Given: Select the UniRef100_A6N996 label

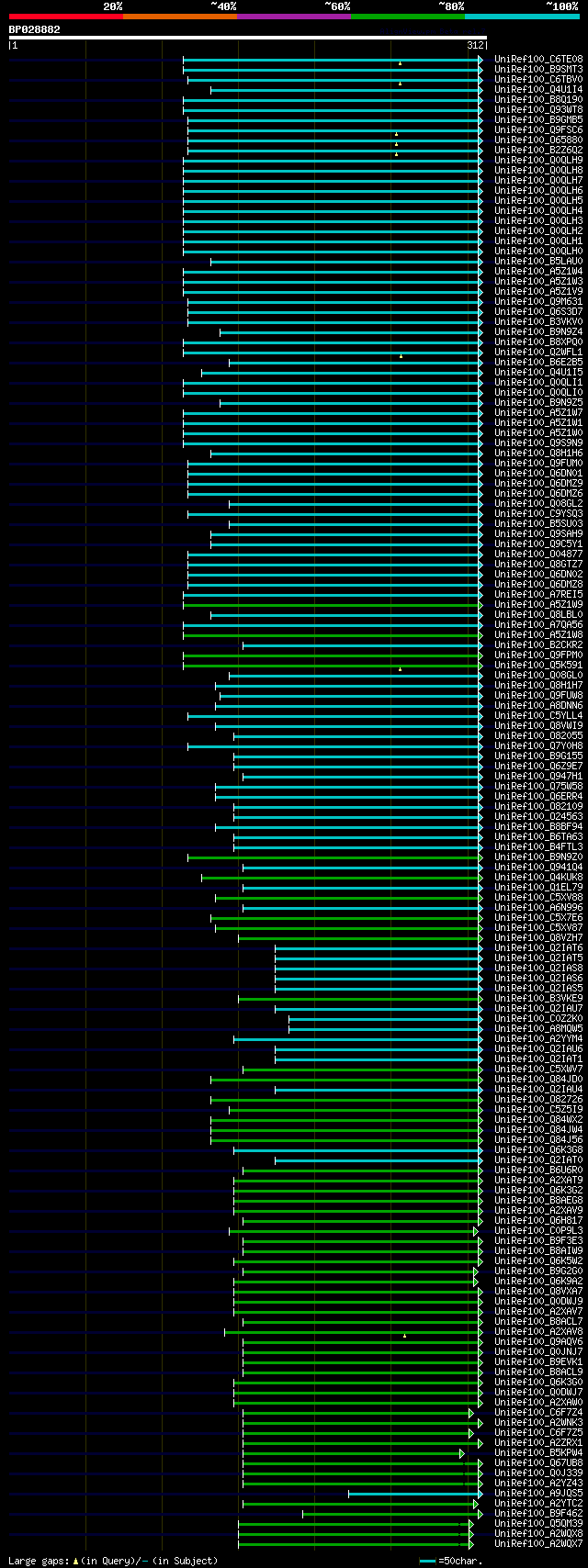Looking at the screenshot, I should pyautogui.click(x=538, y=907).
